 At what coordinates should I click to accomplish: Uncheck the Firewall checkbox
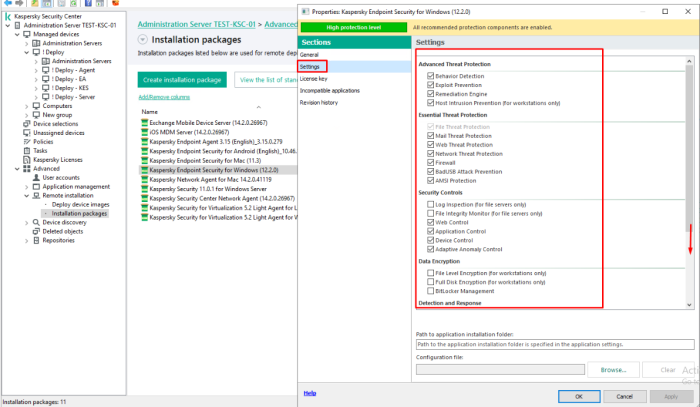[430, 162]
